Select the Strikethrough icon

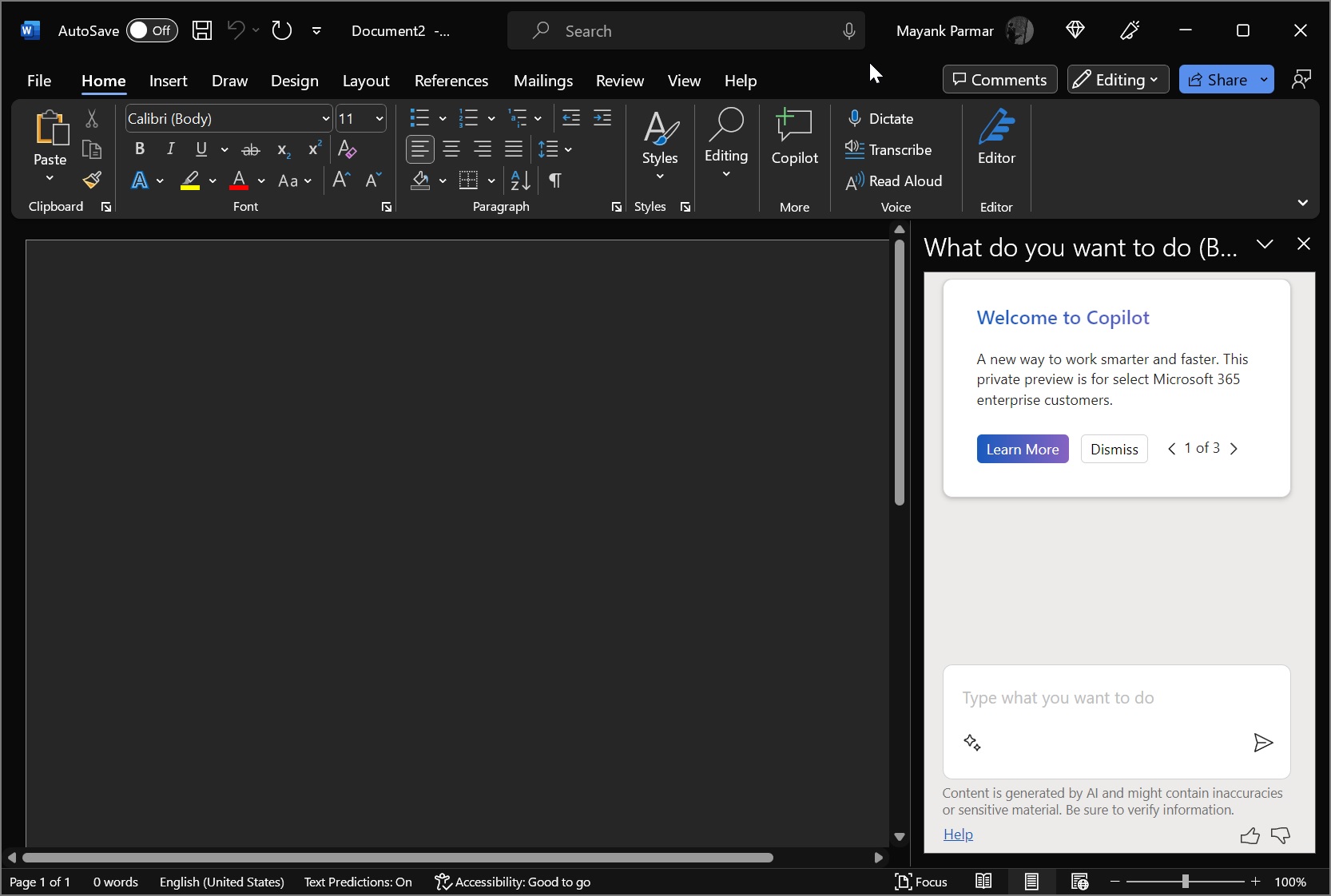click(x=251, y=149)
